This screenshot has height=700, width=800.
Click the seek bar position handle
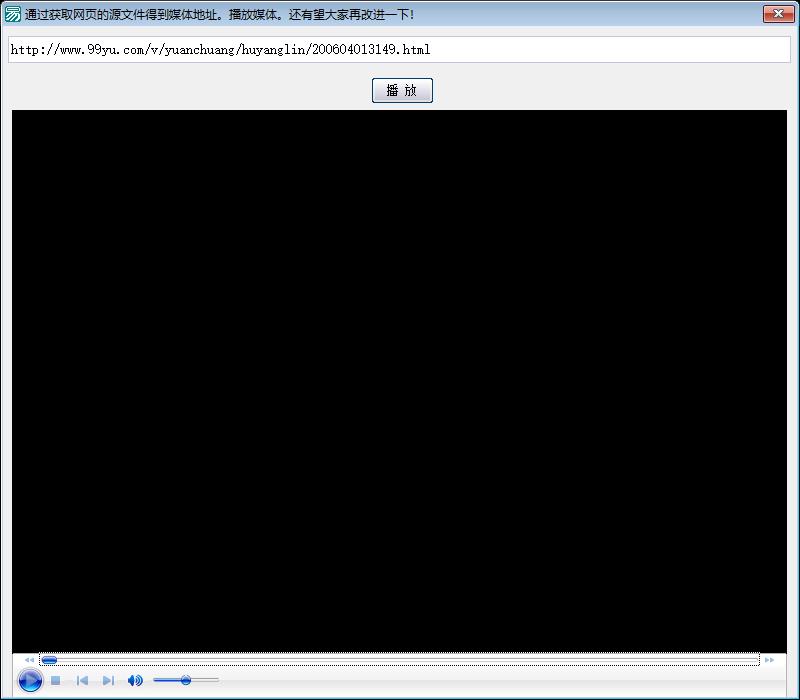[49, 660]
